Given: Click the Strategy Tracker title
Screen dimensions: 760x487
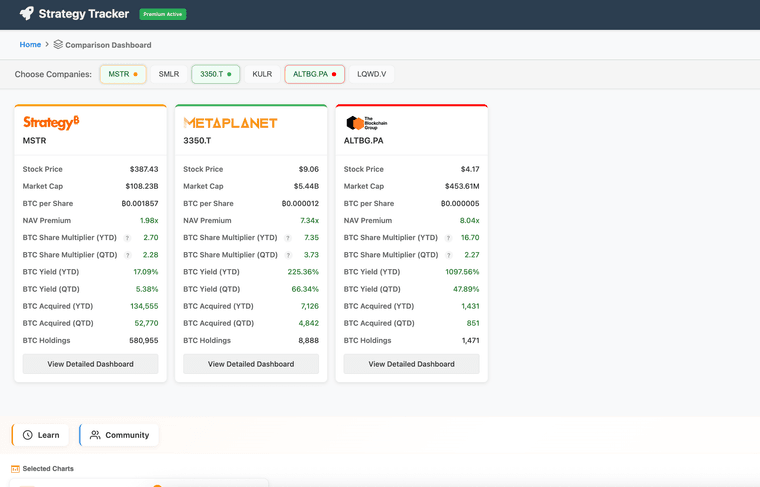Looking at the screenshot, I should pos(84,14).
